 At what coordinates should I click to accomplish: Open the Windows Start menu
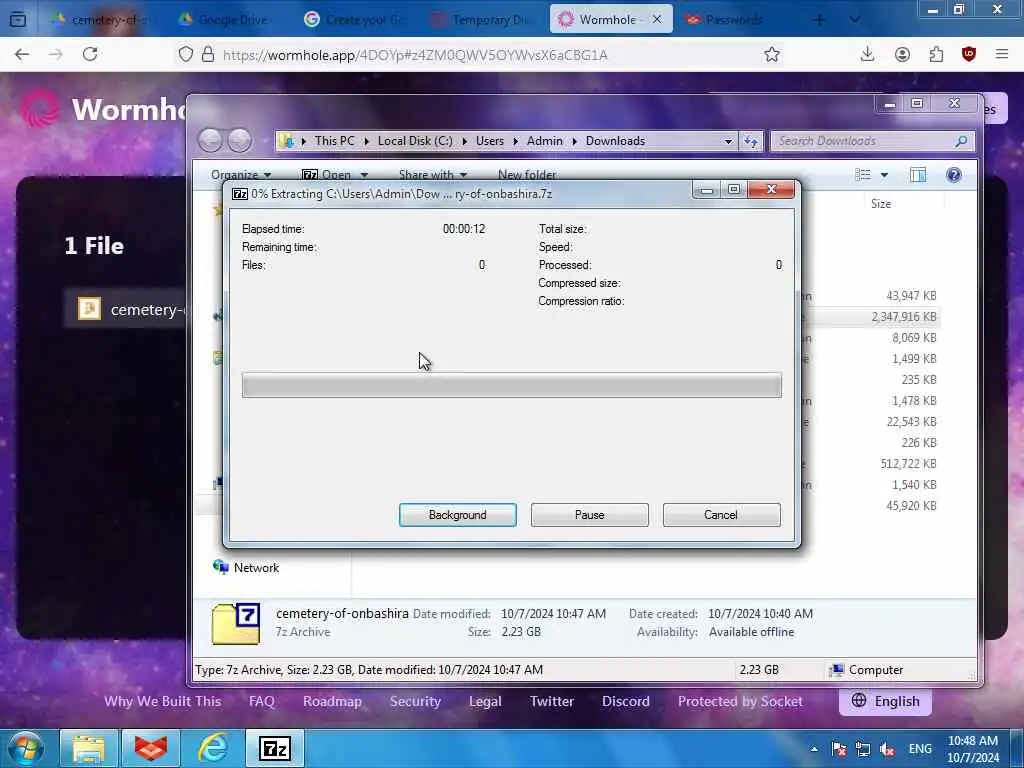(x=25, y=748)
